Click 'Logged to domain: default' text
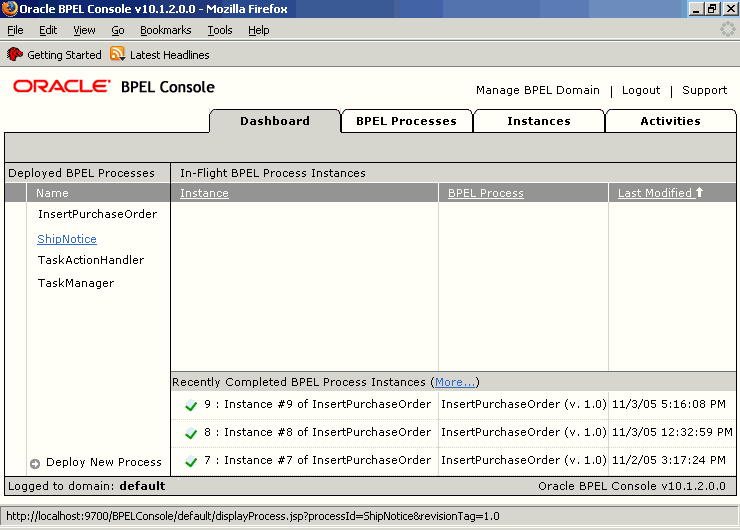This screenshot has width=740, height=530. [x=86, y=486]
